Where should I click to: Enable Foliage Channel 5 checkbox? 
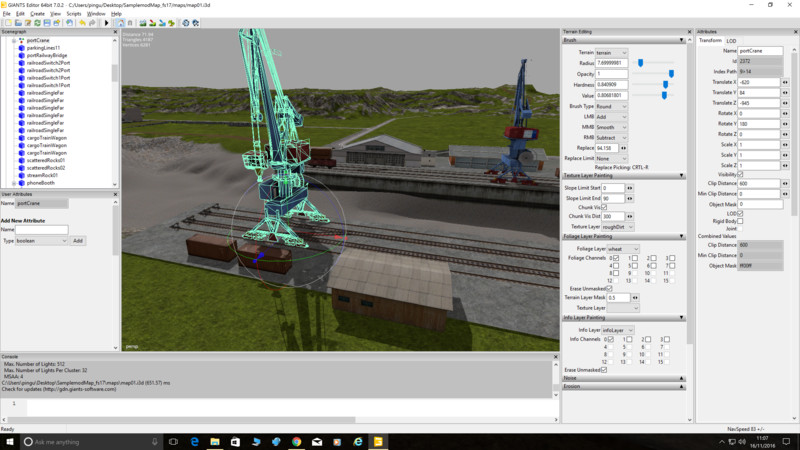coord(635,266)
